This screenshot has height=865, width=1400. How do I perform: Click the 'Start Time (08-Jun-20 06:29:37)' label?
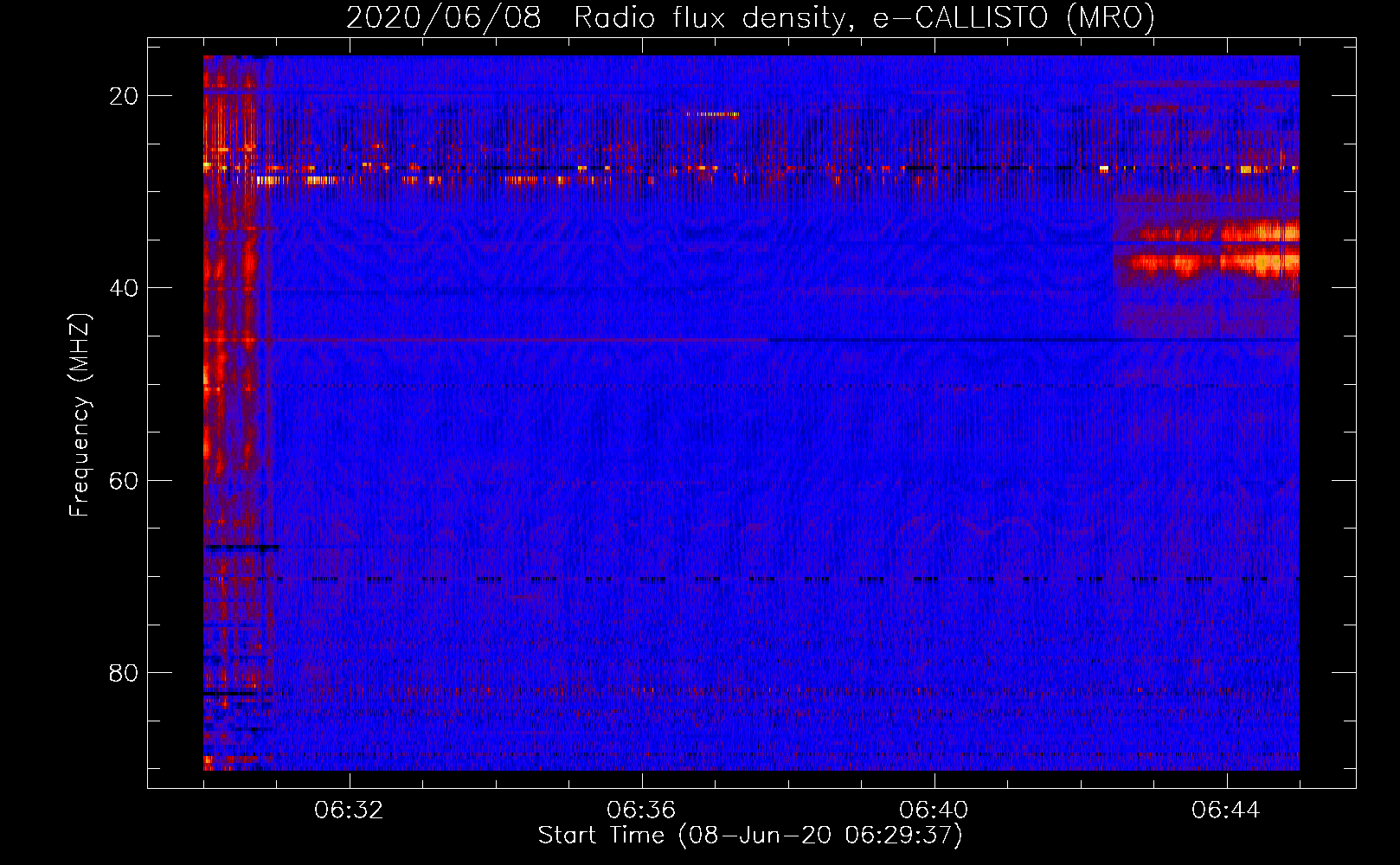point(750,836)
